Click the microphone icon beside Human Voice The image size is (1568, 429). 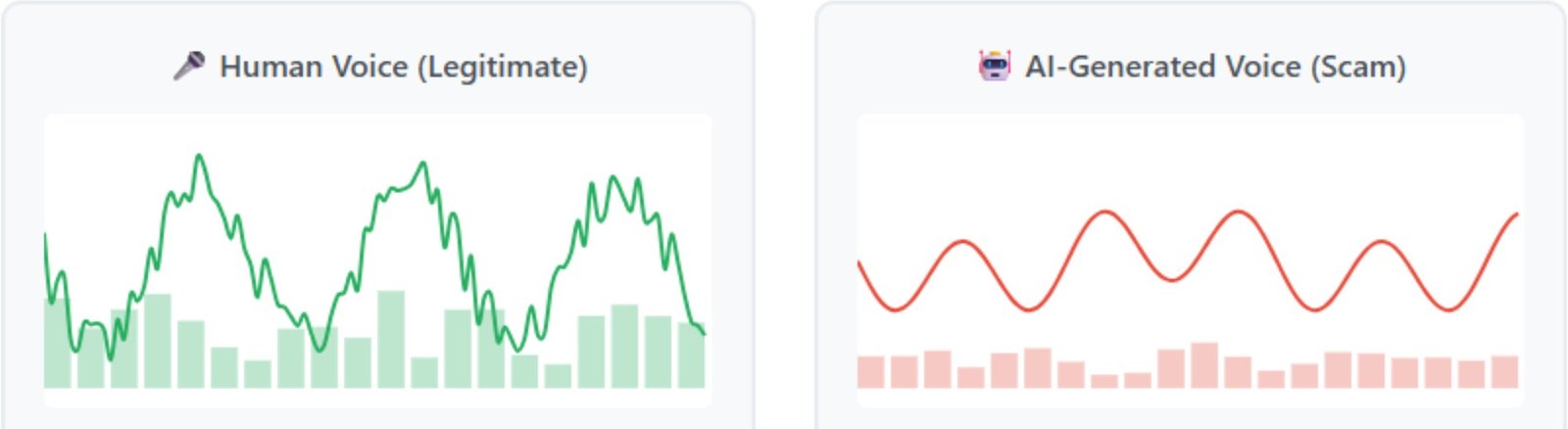click(189, 66)
